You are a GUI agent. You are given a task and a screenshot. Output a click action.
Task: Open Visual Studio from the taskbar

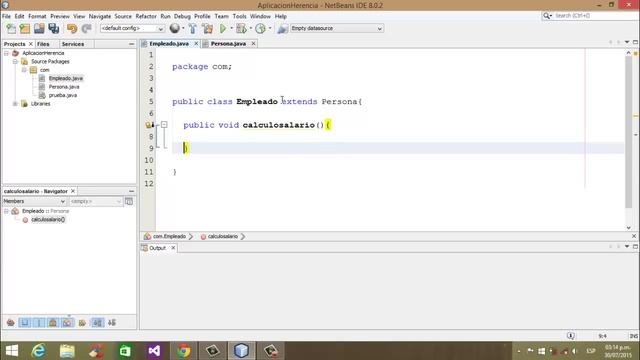coord(154,351)
